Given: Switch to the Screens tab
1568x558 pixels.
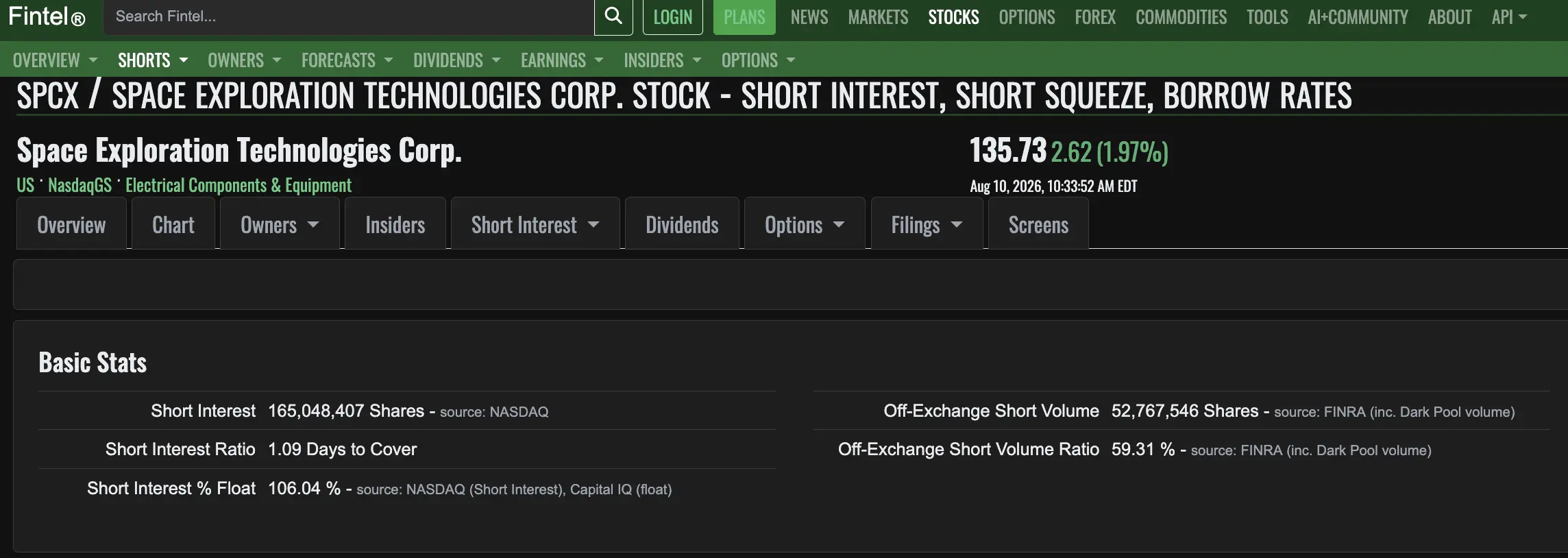Looking at the screenshot, I should pos(1038,225).
